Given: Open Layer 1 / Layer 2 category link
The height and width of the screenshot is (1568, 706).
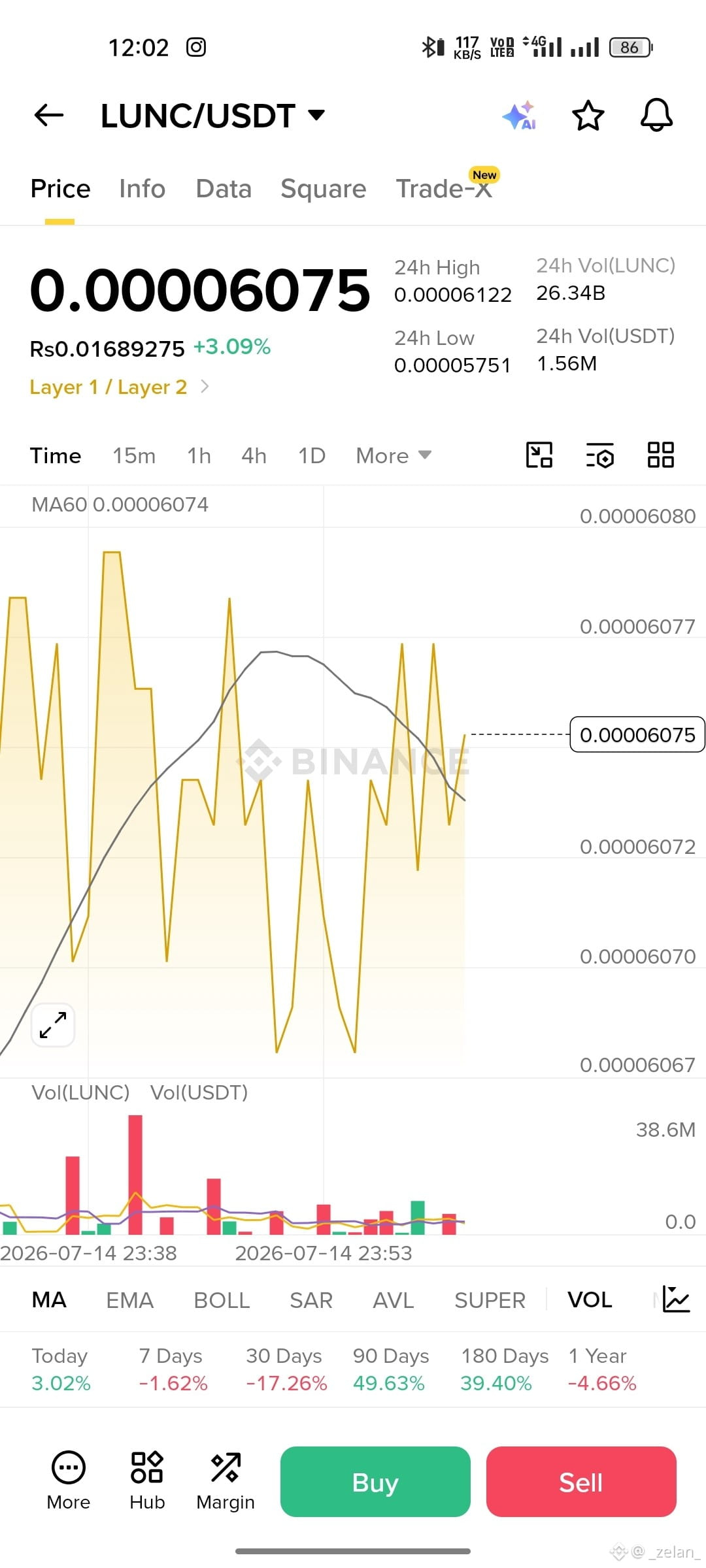Looking at the screenshot, I should tap(109, 387).
